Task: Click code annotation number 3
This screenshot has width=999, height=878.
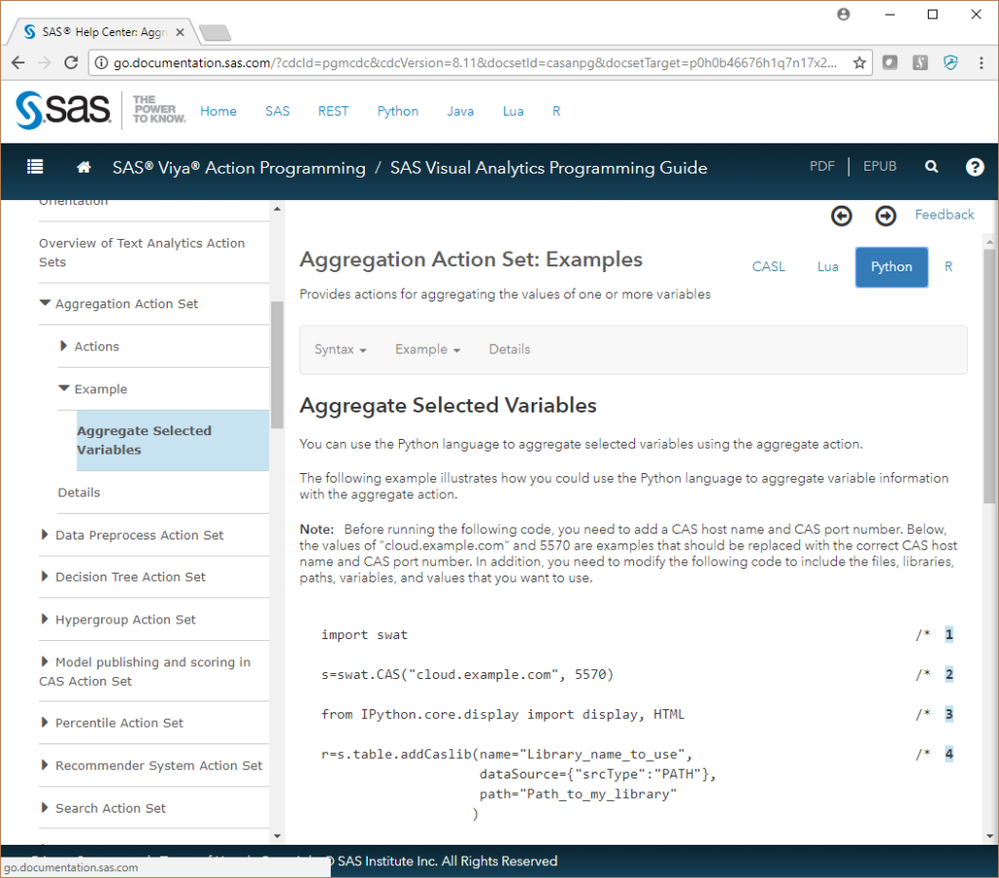Action: click(949, 714)
